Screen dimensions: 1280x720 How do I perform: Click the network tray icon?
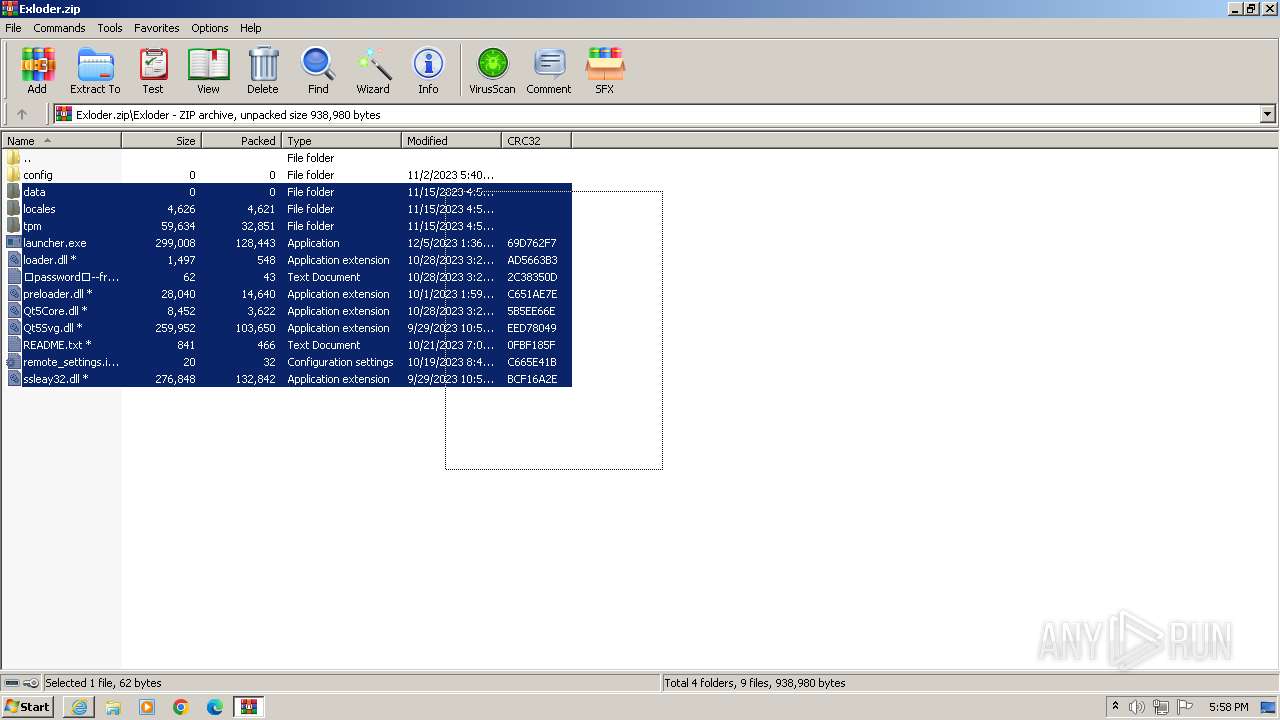point(1161,707)
